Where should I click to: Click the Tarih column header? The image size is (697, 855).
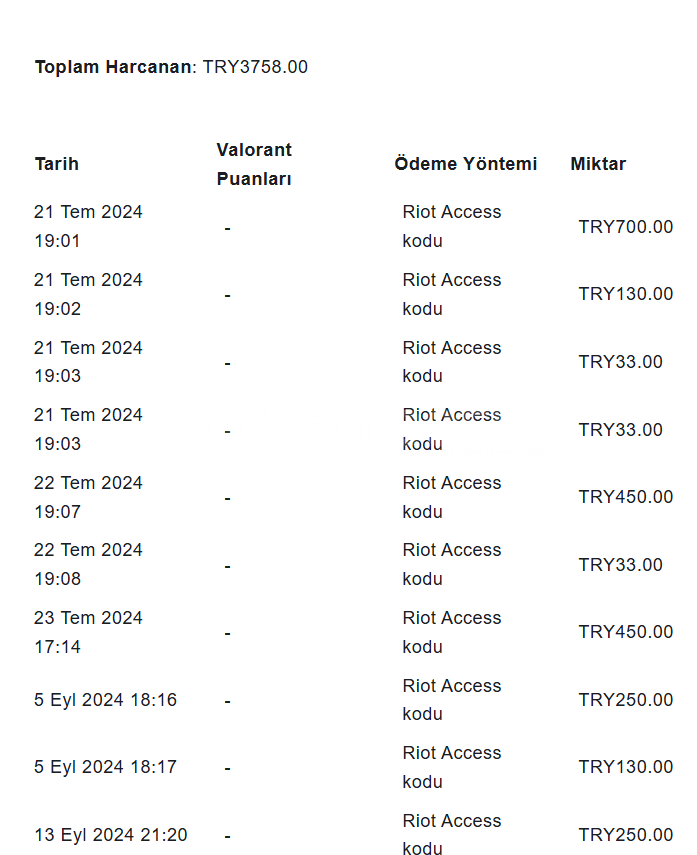tap(57, 164)
